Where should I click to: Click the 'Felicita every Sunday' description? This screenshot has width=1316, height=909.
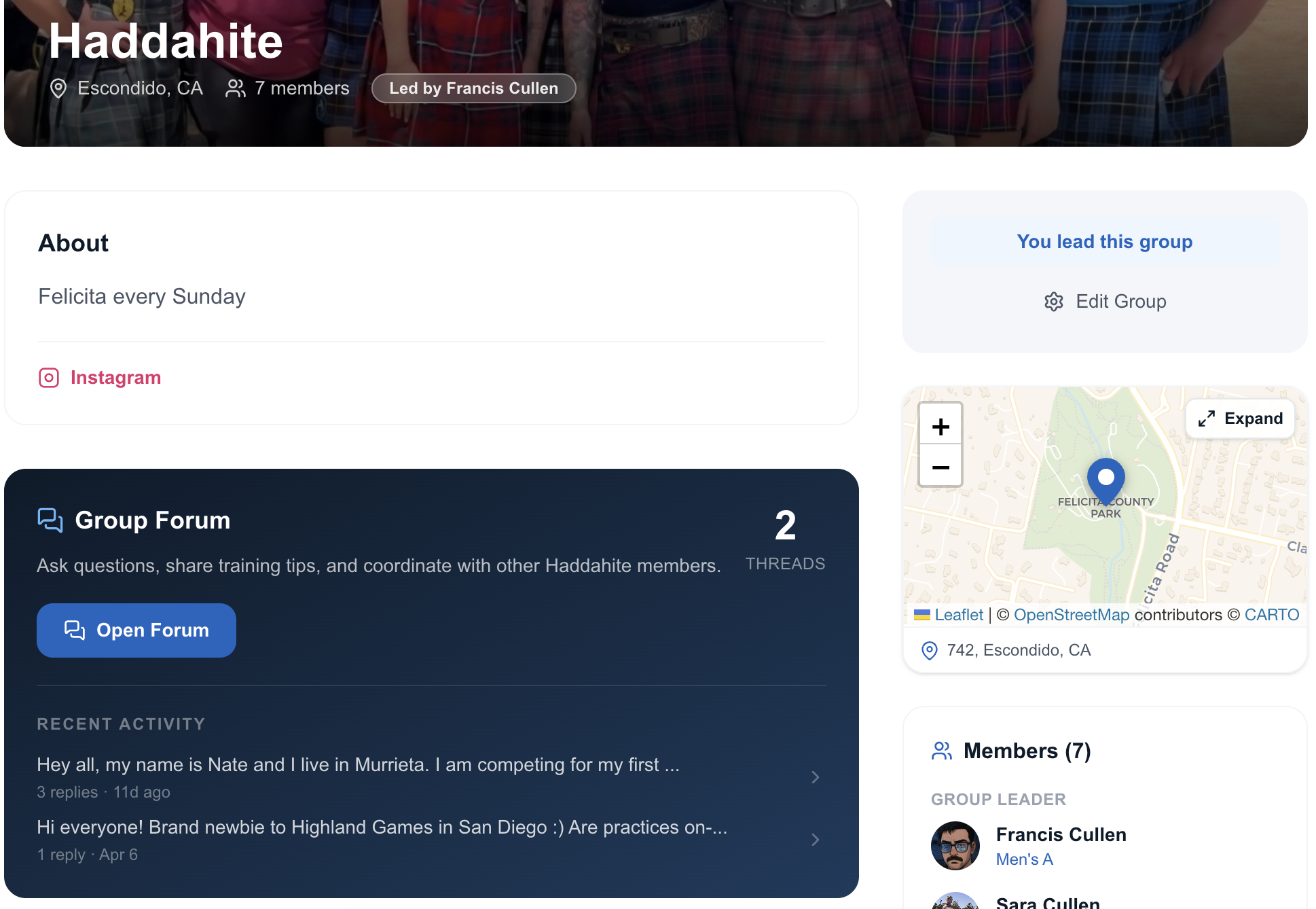142,297
